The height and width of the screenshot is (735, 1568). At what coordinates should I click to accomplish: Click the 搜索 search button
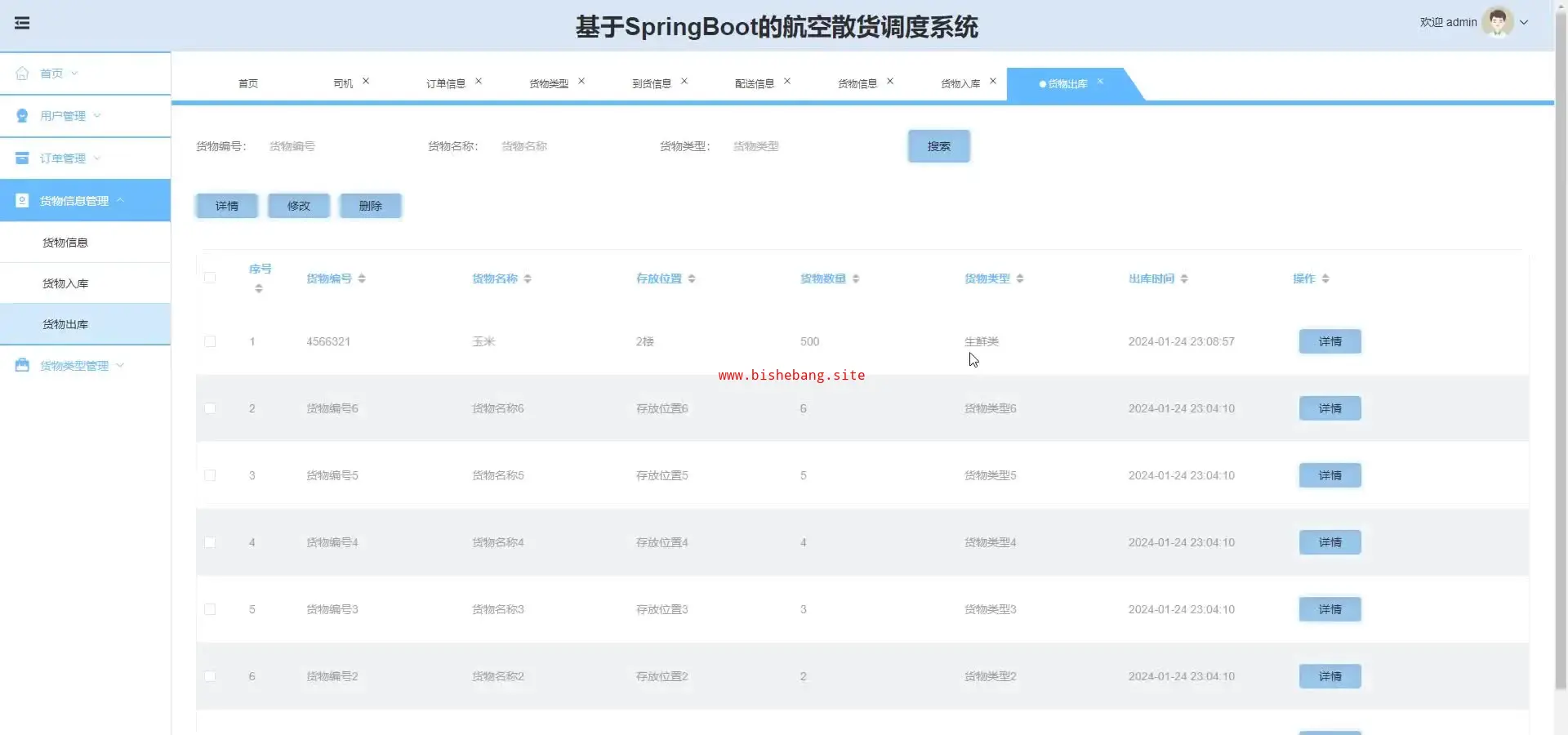click(x=939, y=146)
